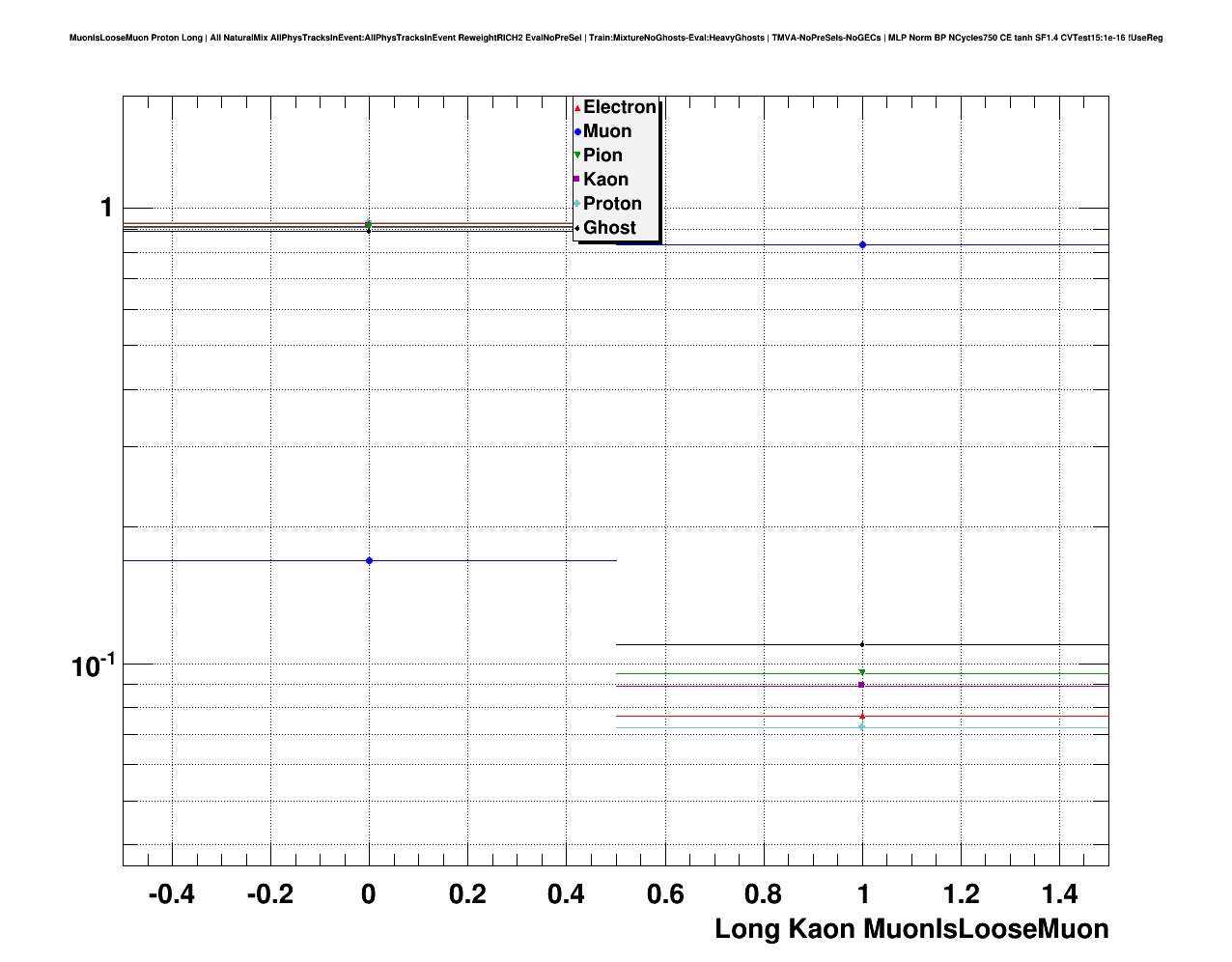
Task: Click the '0.6' x-axis tick label
Action: click(664, 894)
